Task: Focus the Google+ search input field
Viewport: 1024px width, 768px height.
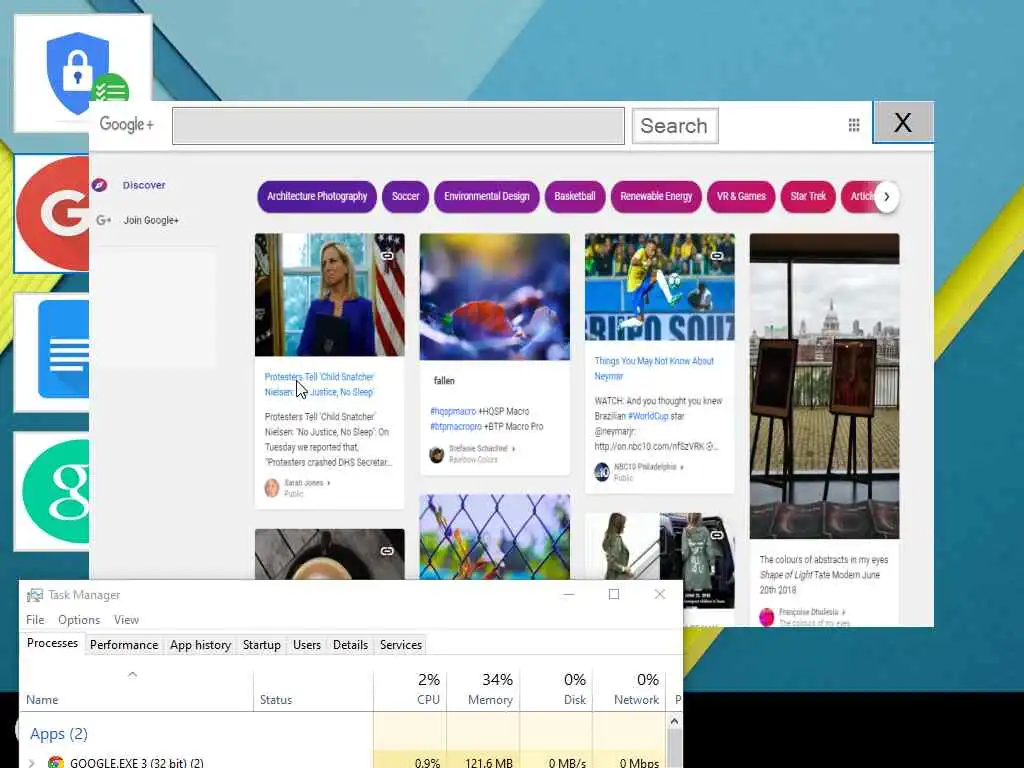Action: [398, 125]
